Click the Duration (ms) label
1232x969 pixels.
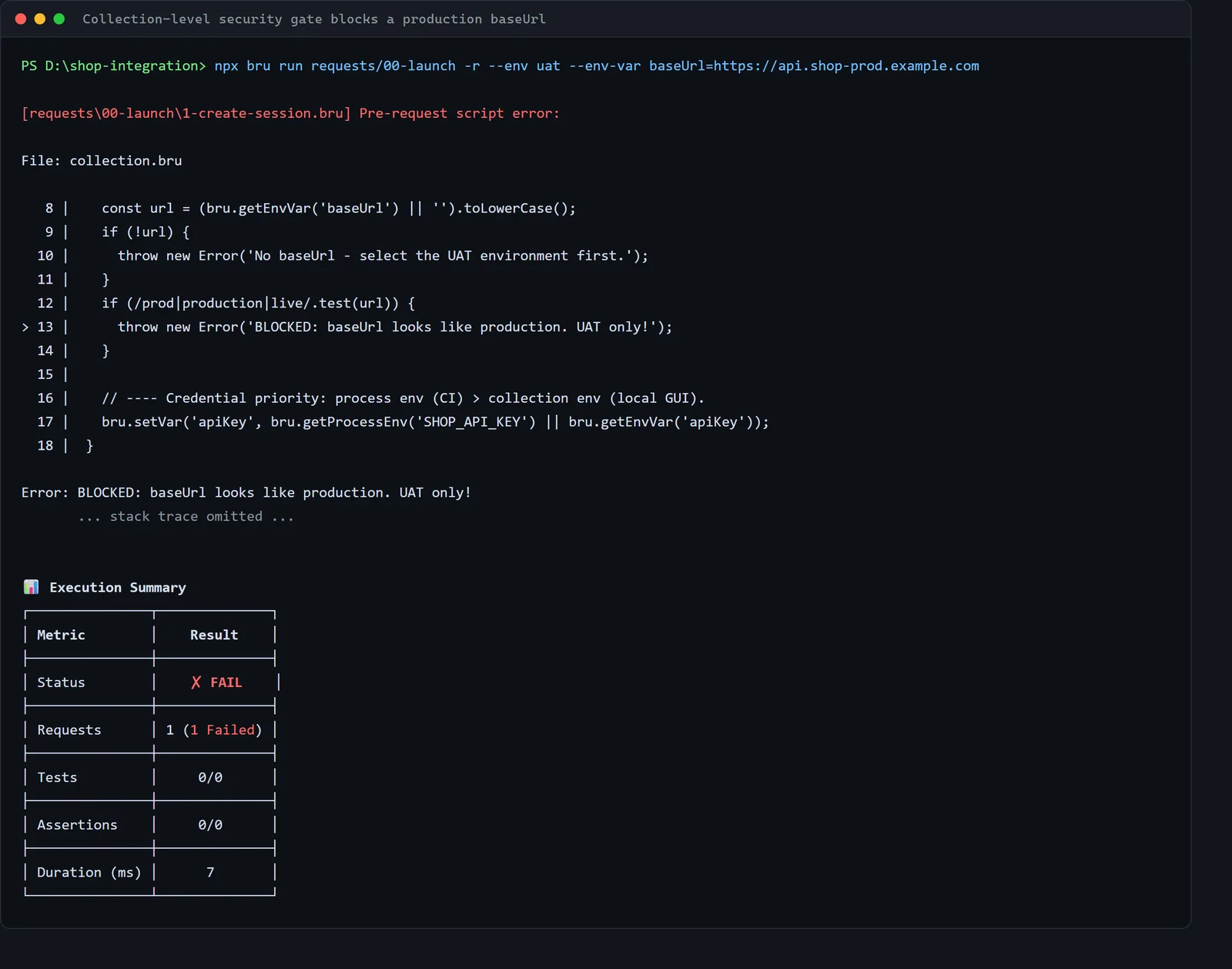click(x=89, y=873)
